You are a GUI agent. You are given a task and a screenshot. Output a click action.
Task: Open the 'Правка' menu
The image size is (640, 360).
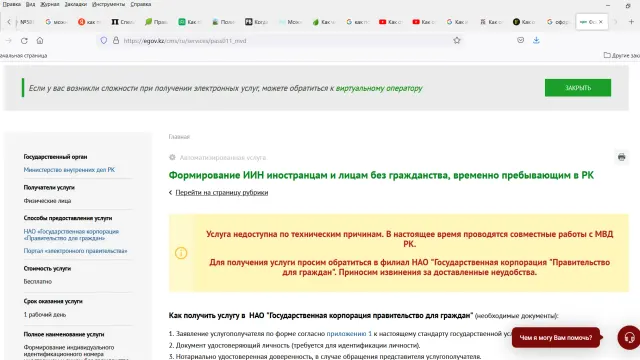[x=11, y=4]
